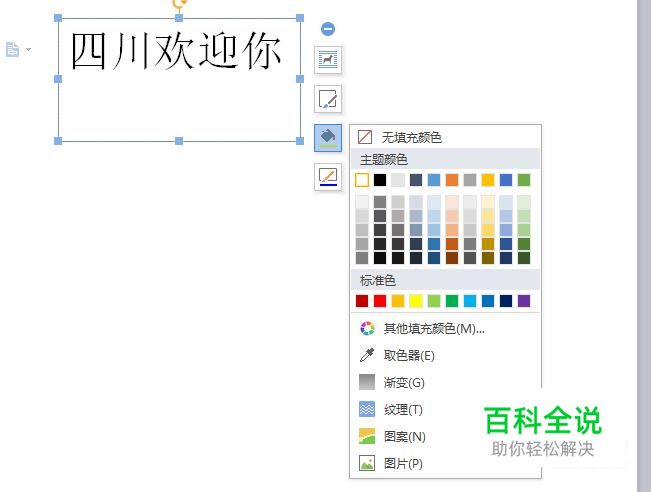
Task: Select light green standard color
Action: (434, 301)
